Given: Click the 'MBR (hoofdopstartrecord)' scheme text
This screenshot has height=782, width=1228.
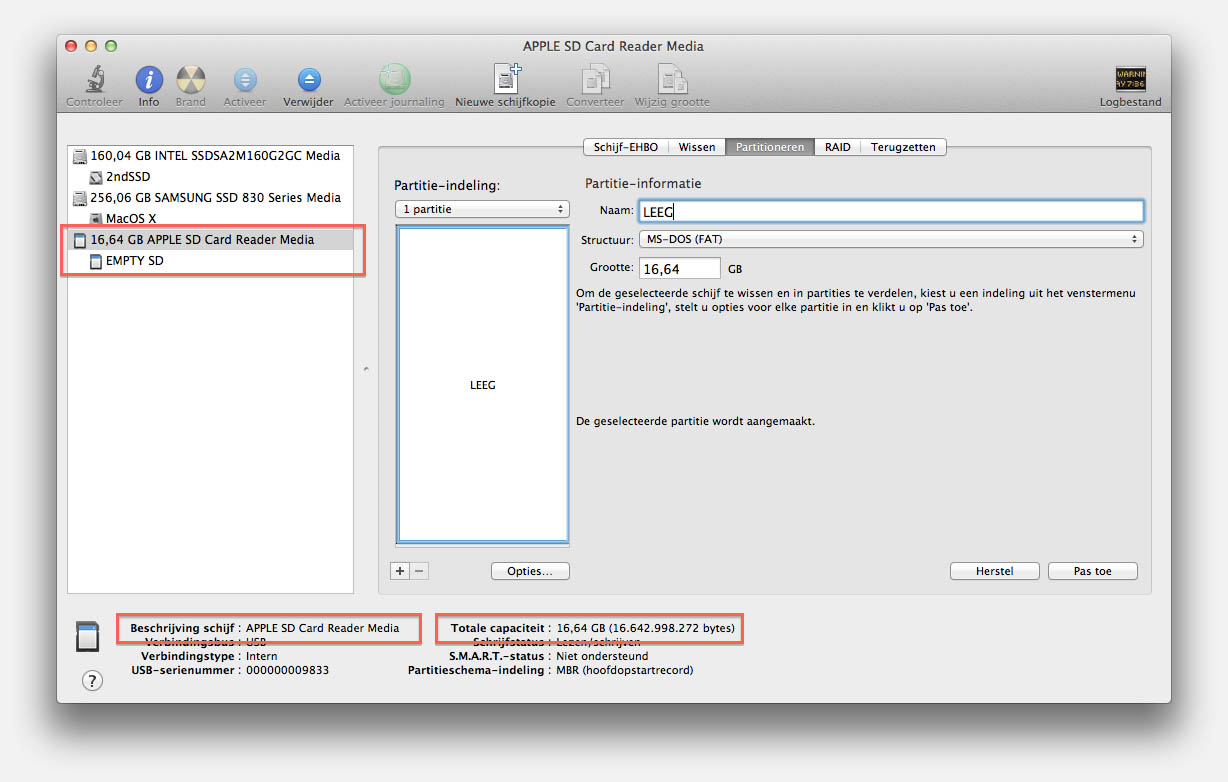Looking at the screenshot, I should 625,670.
